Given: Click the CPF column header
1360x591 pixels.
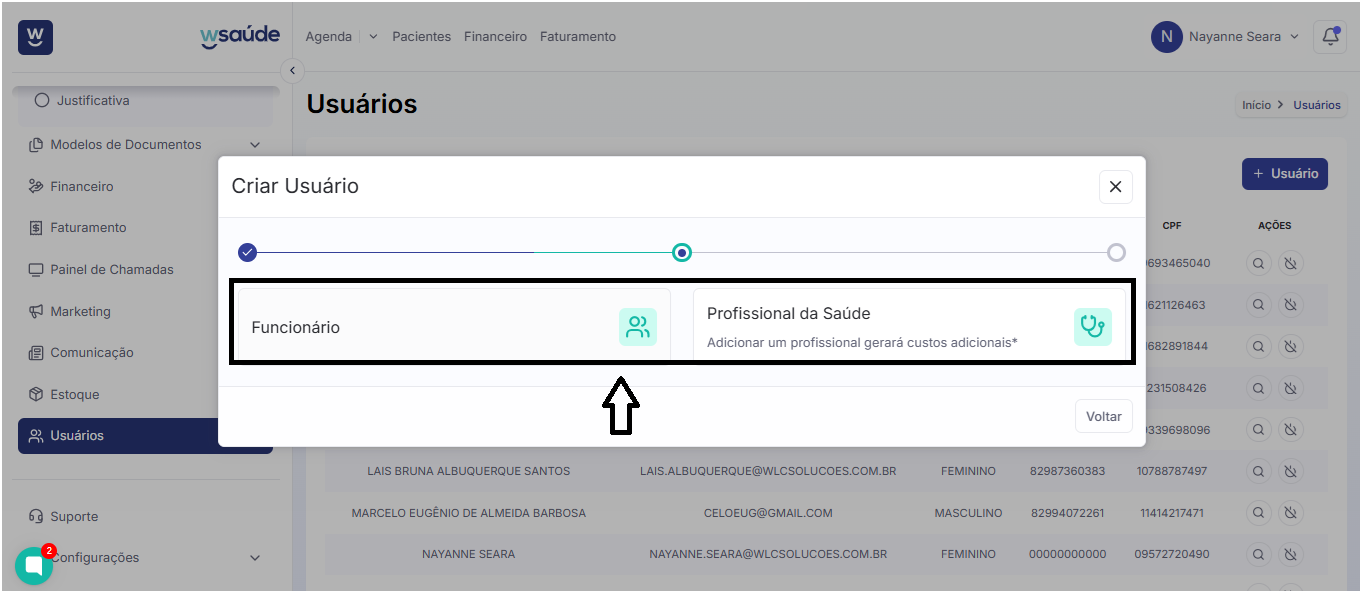Looking at the screenshot, I should click(x=1172, y=226).
